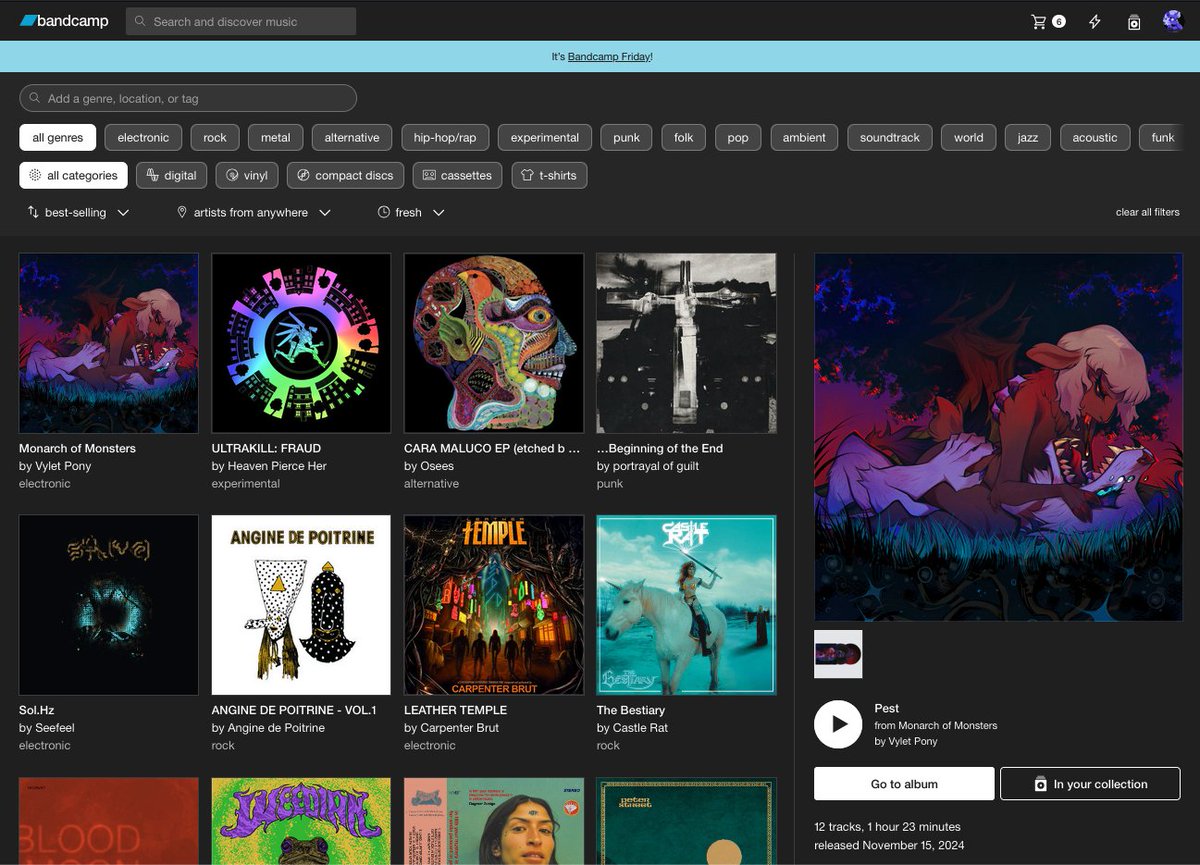Image resolution: width=1200 pixels, height=865 pixels.
Task: Click artist name Castle Rat
Action: click(640, 728)
